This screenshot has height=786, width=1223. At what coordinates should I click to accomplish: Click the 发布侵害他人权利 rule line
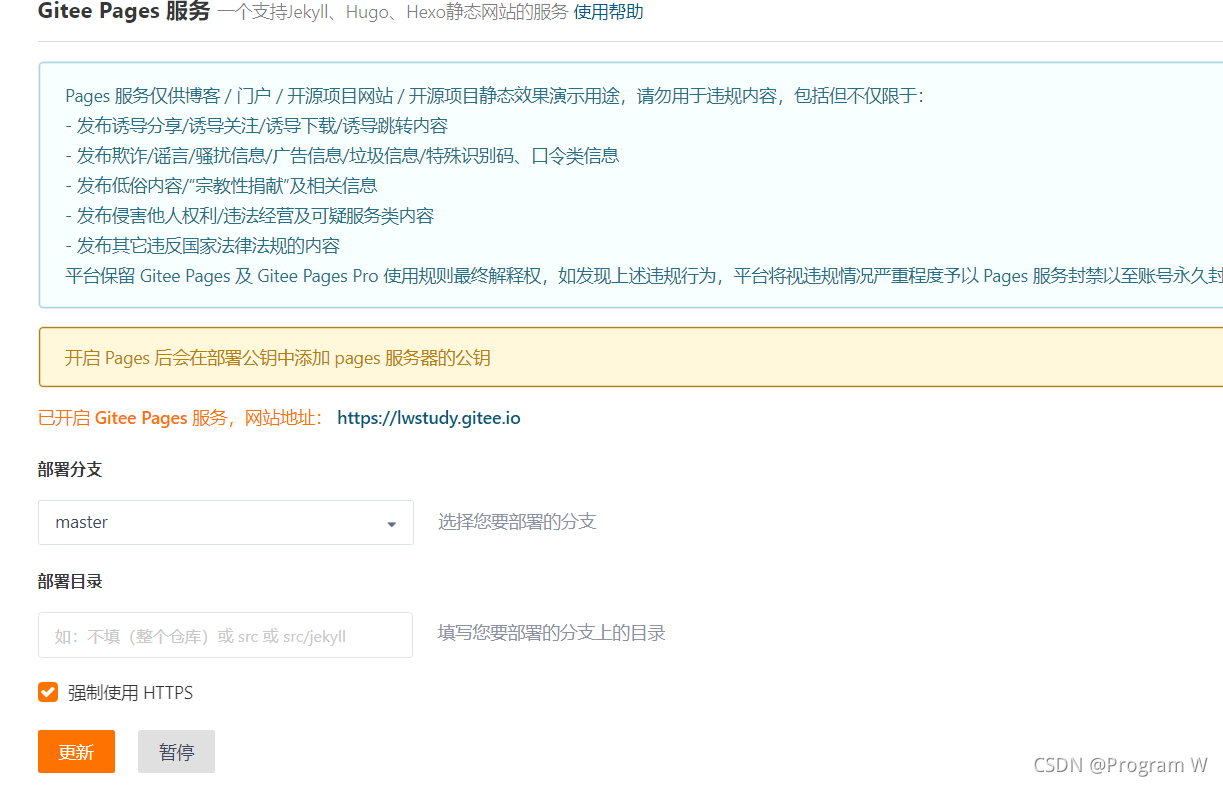click(249, 216)
